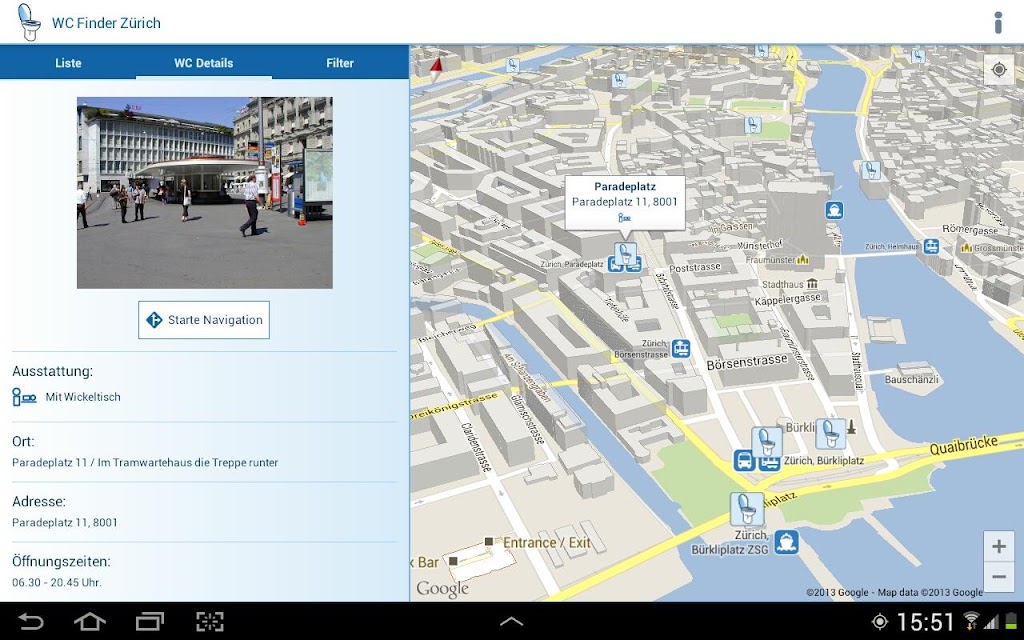Go to Android home screen
Screen dimensions: 1024x640
[90, 621]
